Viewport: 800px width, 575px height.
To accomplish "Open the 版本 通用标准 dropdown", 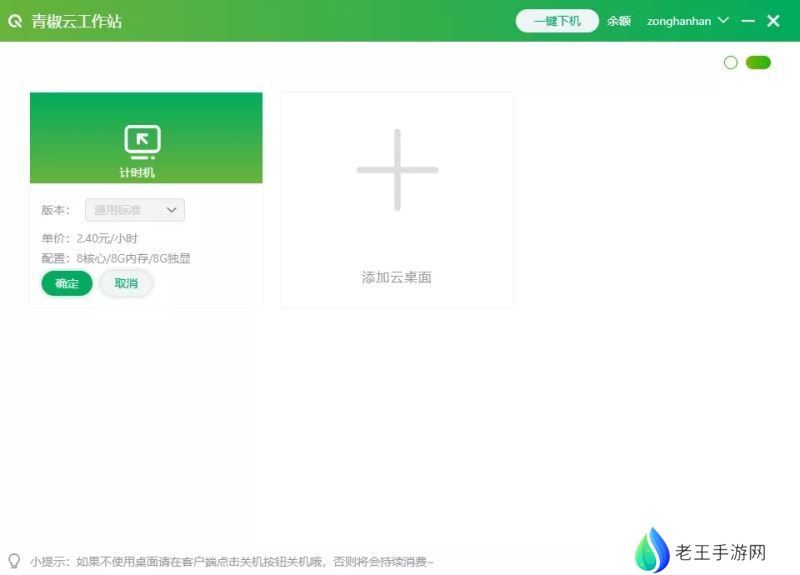I will click(x=136, y=210).
